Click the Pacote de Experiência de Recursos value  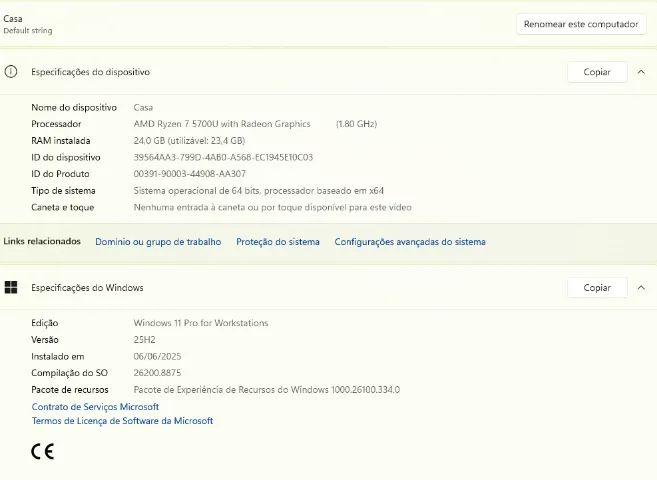pos(266,390)
